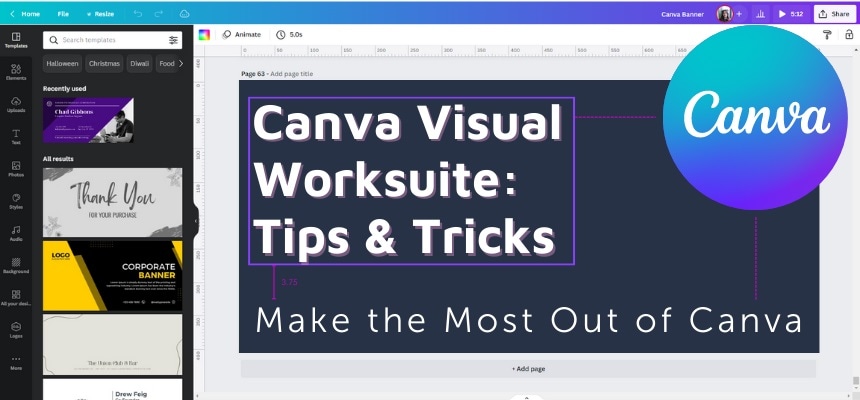Click the Copy style paint roller icon

click(827, 35)
